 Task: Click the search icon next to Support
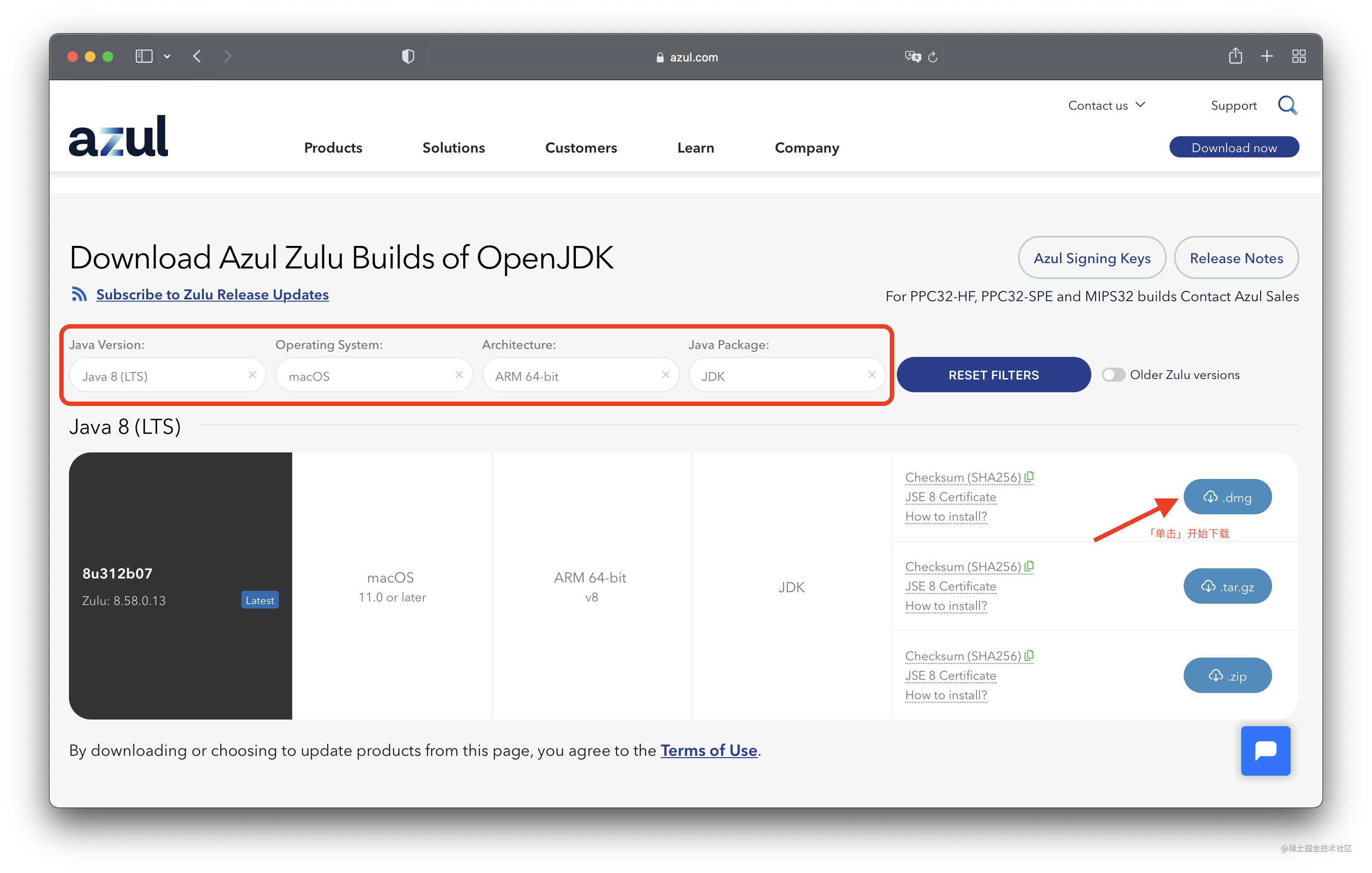pos(1288,105)
